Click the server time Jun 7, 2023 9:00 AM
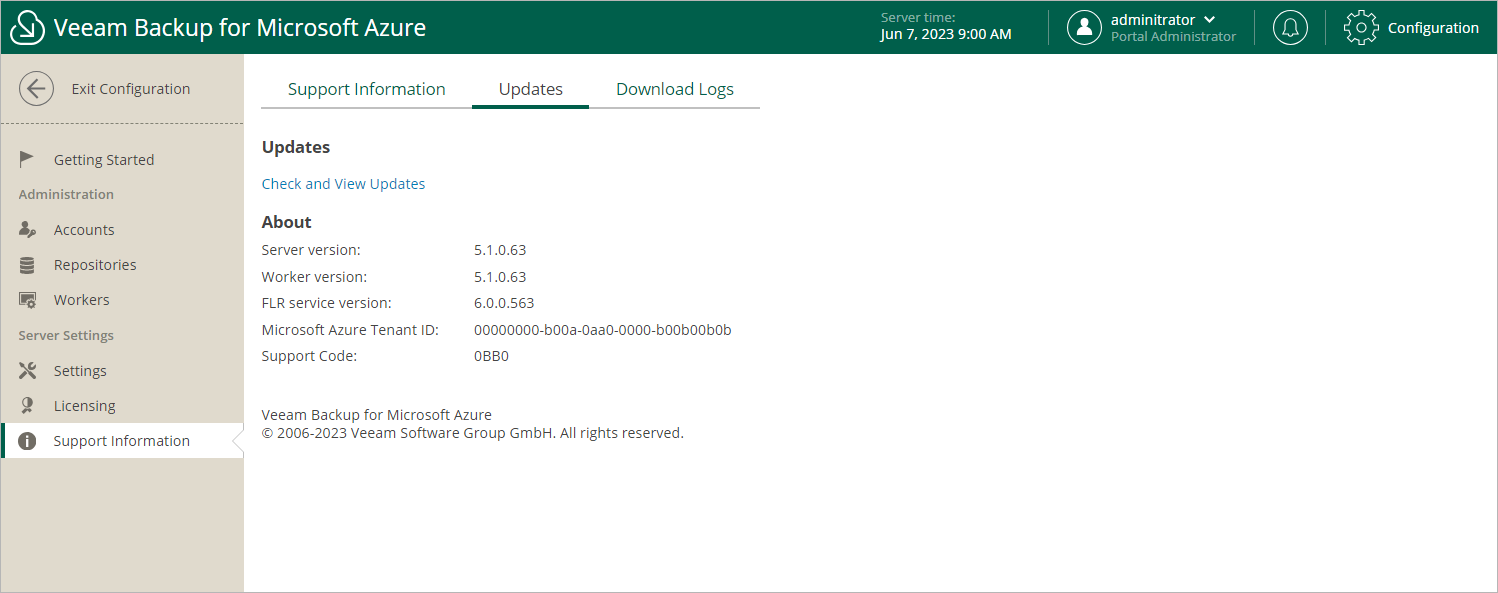Image resolution: width=1498 pixels, height=593 pixels. pyautogui.click(x=946, y=34)
